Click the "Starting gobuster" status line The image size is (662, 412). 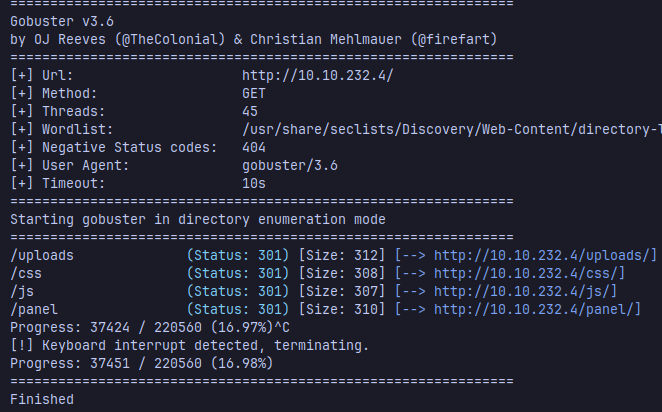197,219
